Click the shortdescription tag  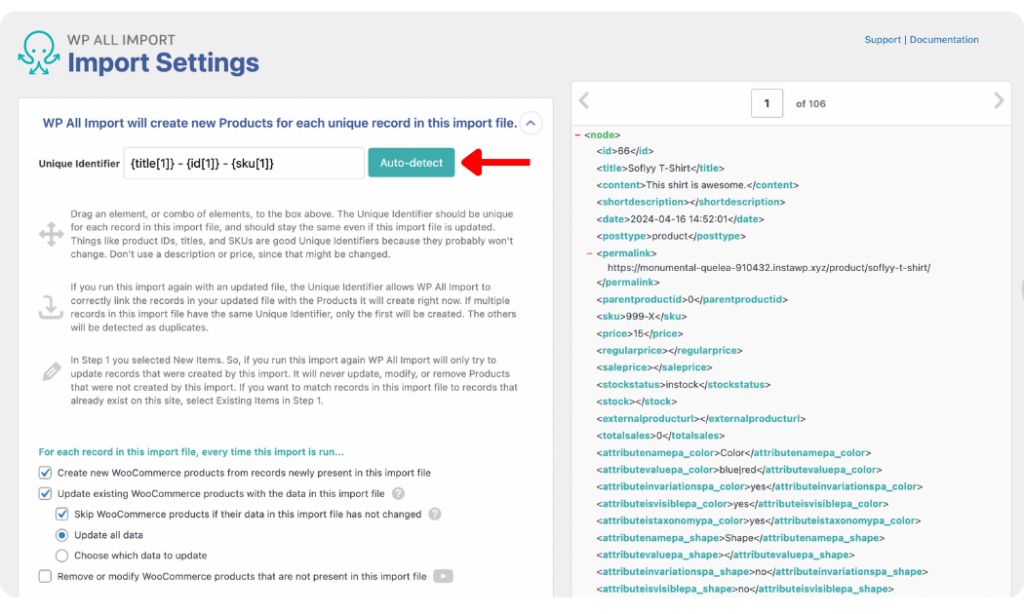(x=690, y=202)
